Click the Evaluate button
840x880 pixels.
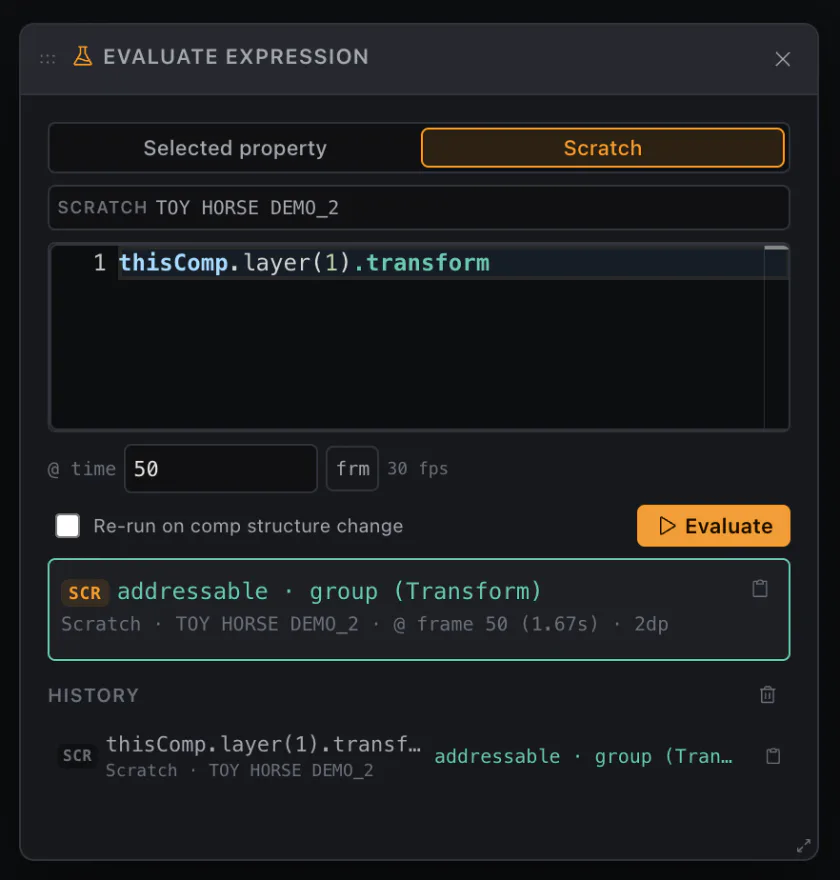(713, 526)
